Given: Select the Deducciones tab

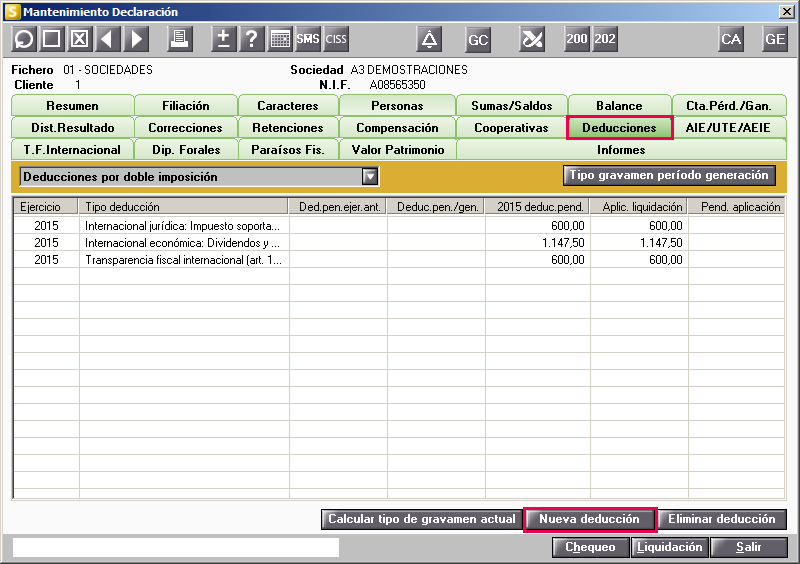Looking at the screenshot, I should 619,128.
